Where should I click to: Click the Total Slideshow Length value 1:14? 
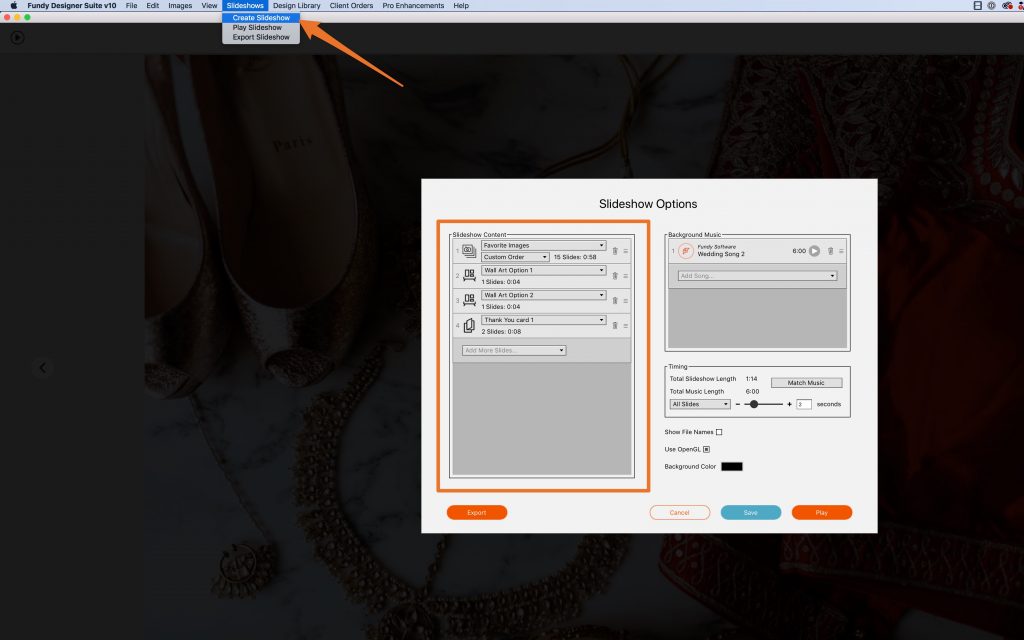[752, 379]
